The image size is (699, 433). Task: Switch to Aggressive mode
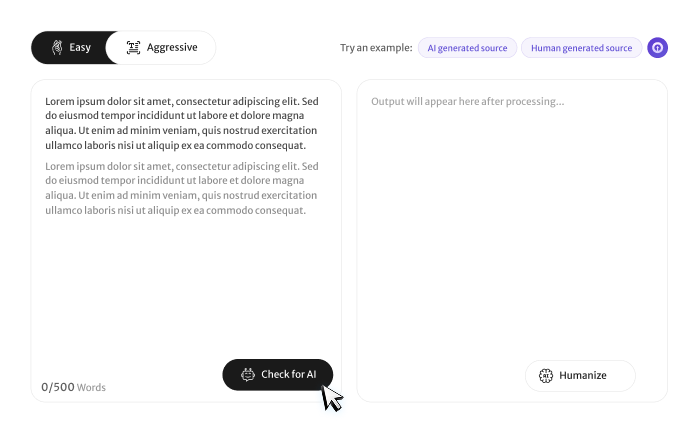[160, 47]
